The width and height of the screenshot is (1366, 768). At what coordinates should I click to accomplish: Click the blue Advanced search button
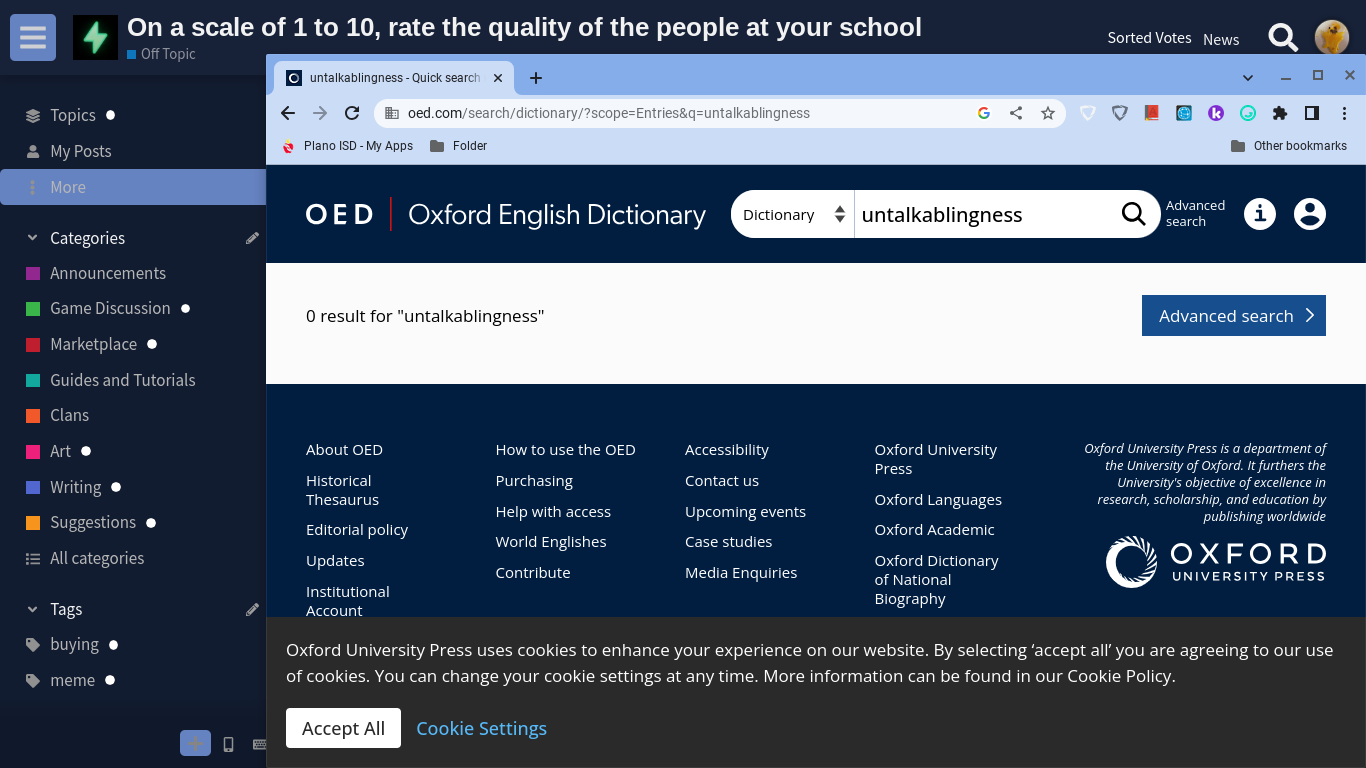(1234, 316)
